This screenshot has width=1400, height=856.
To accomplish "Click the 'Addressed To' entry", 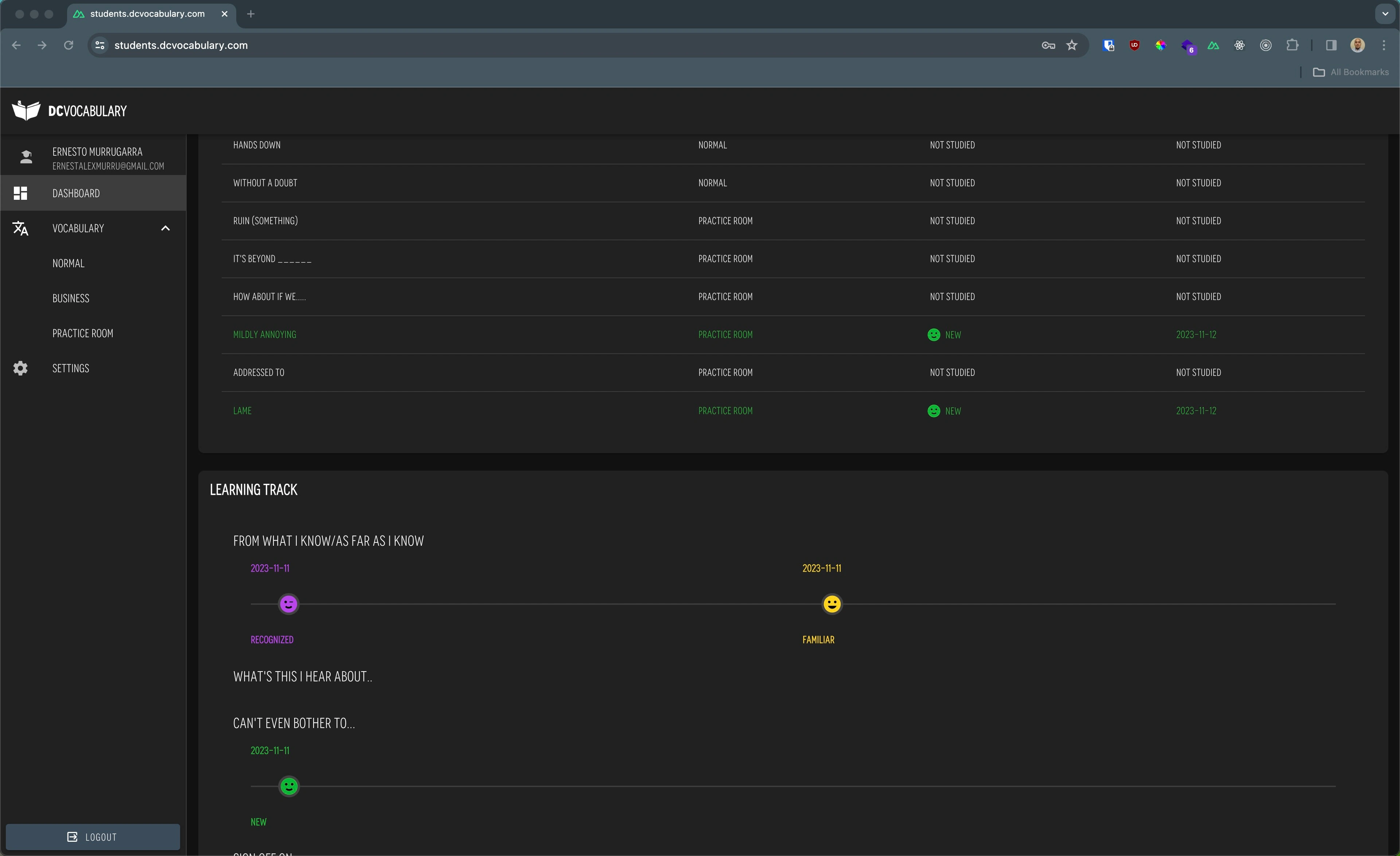I will point(258,373).
